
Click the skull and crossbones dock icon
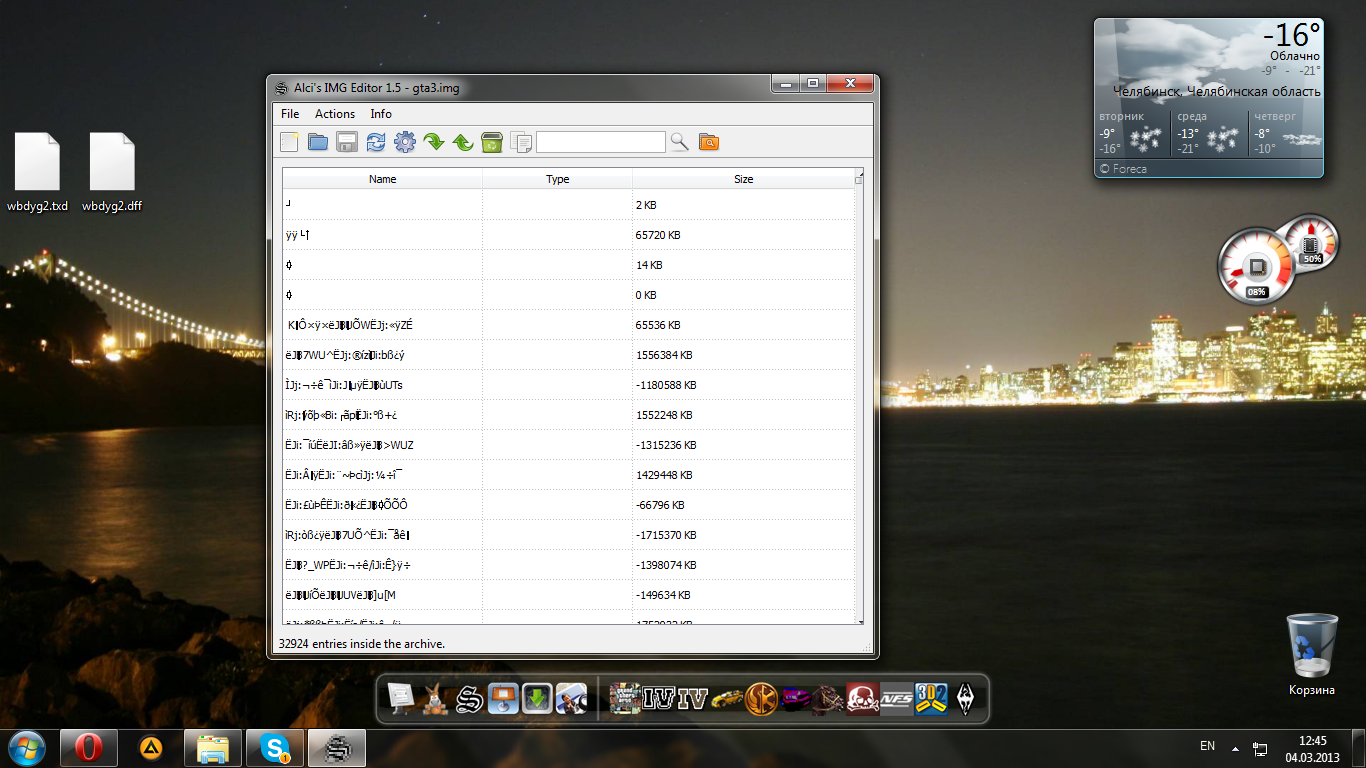click(862, 698)
